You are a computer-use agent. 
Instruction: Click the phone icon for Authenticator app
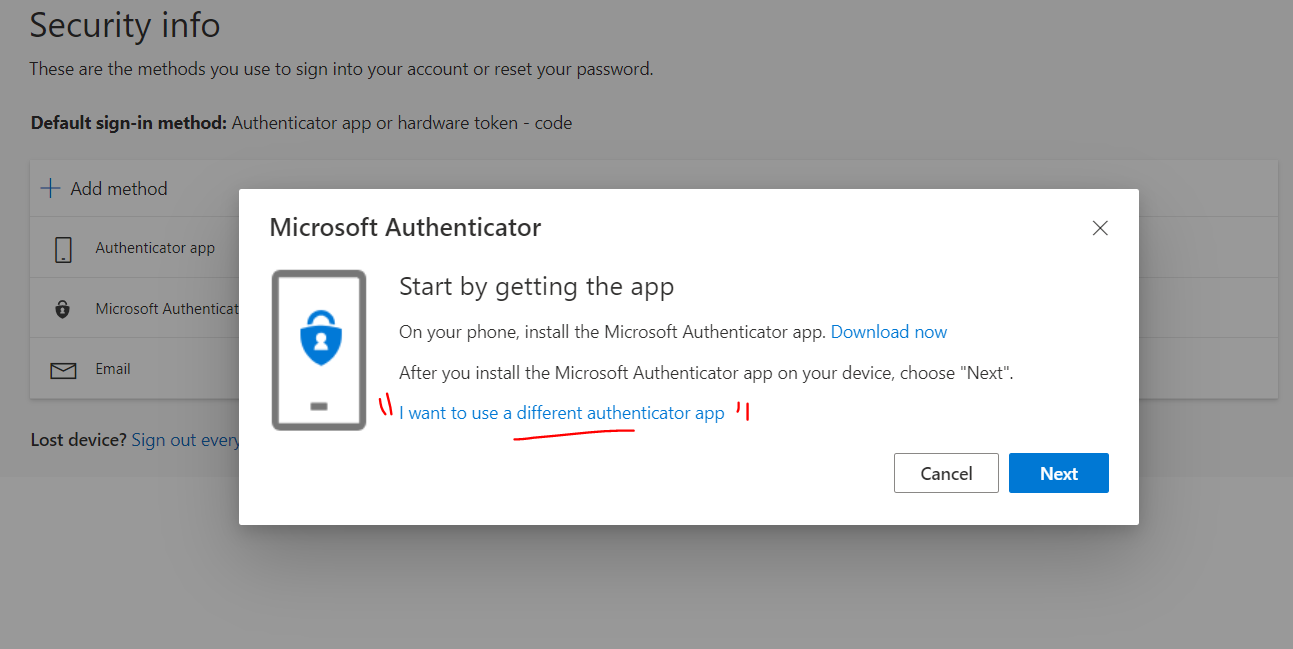coord(63,249)
